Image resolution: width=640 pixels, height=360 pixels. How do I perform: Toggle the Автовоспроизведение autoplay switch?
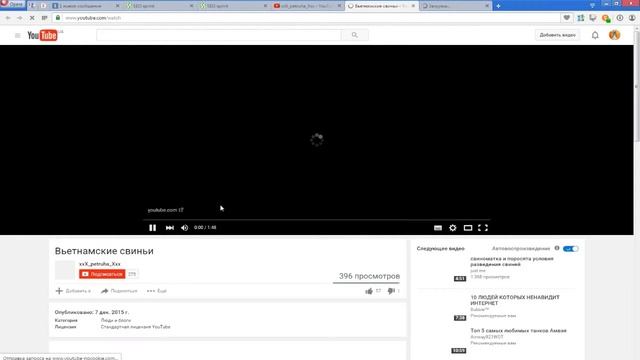pos(570,249)
